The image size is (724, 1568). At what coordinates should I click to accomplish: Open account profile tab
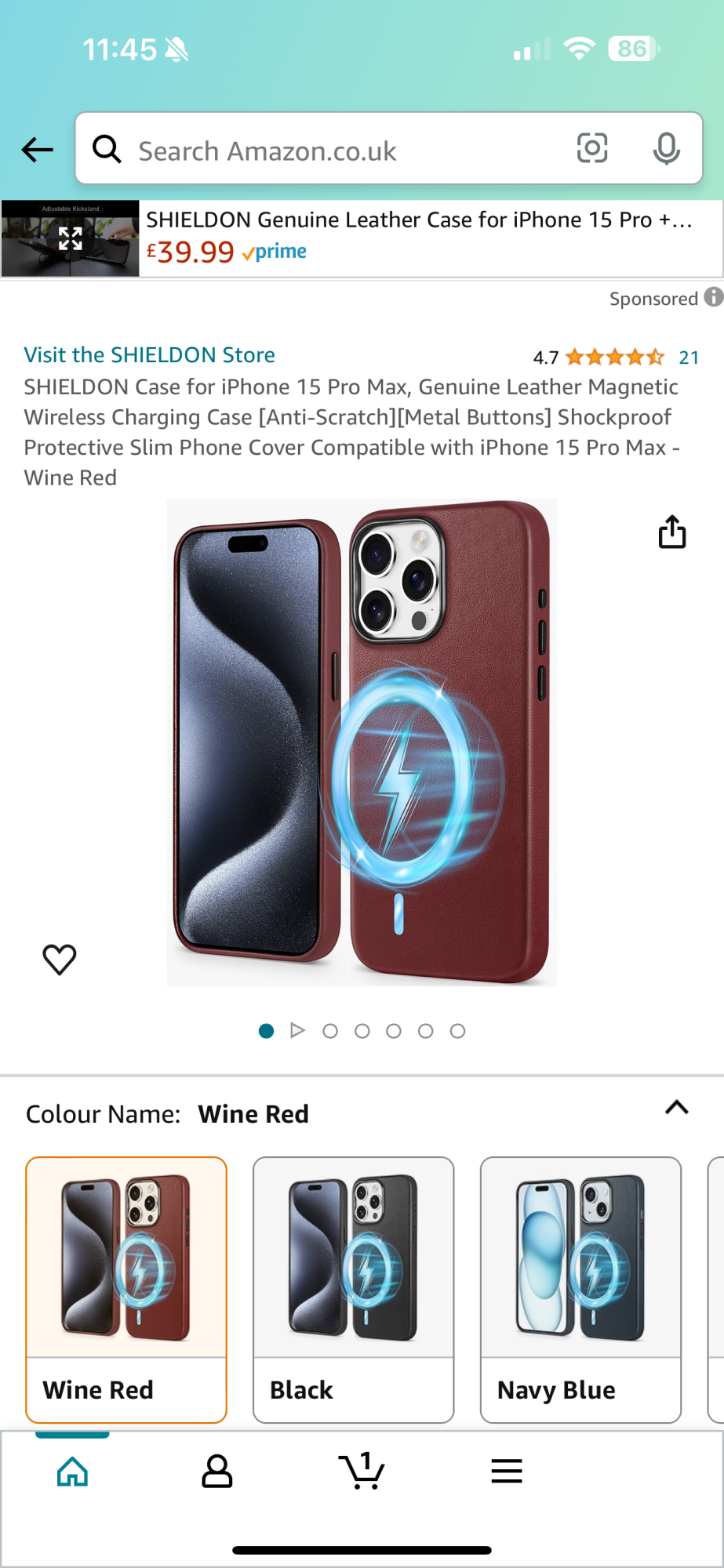217,1471
